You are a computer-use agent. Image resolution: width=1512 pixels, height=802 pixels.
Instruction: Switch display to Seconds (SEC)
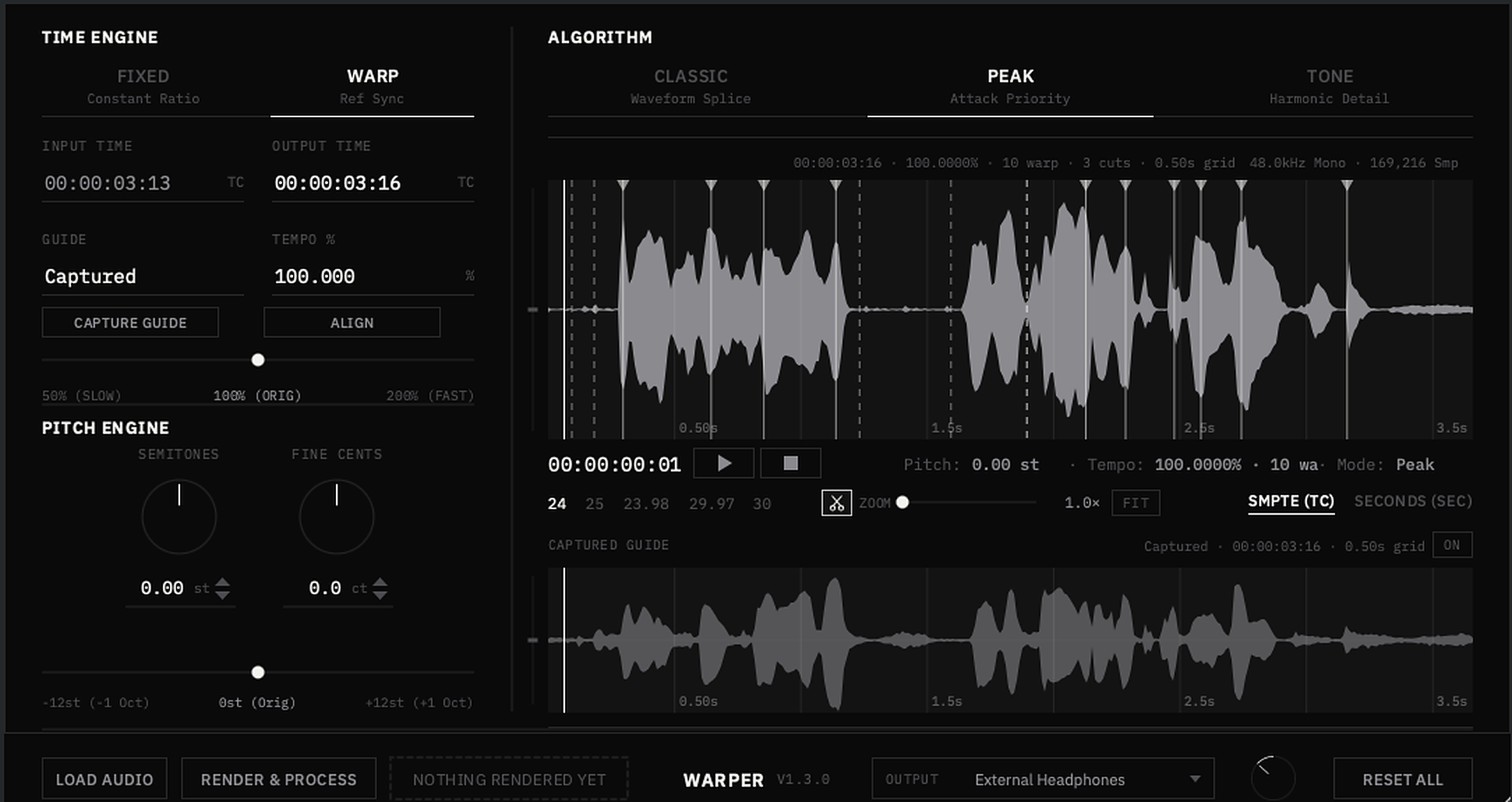tap(1413, 501)
